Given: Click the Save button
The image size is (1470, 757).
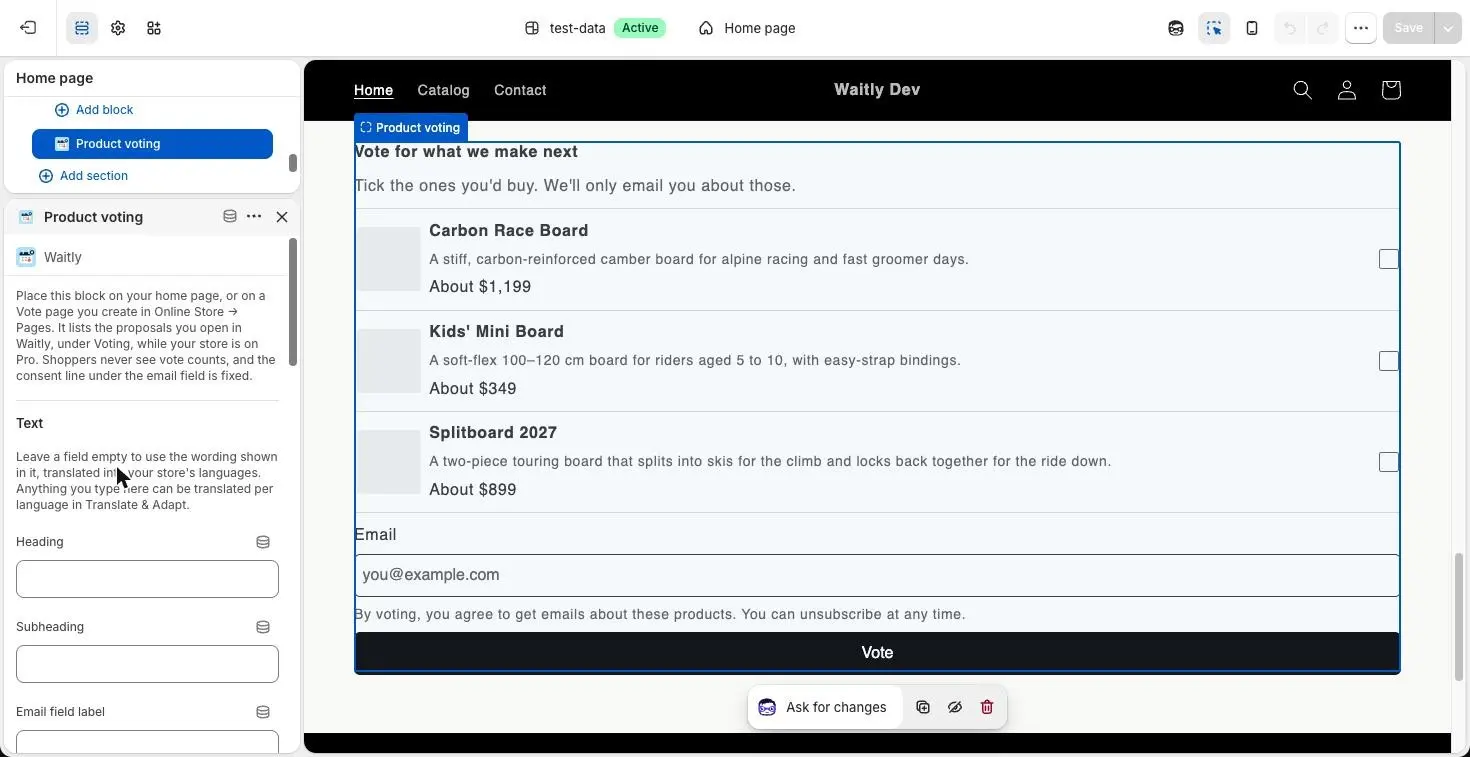Looking at the screenshot, I should (x=1408, y=28).
